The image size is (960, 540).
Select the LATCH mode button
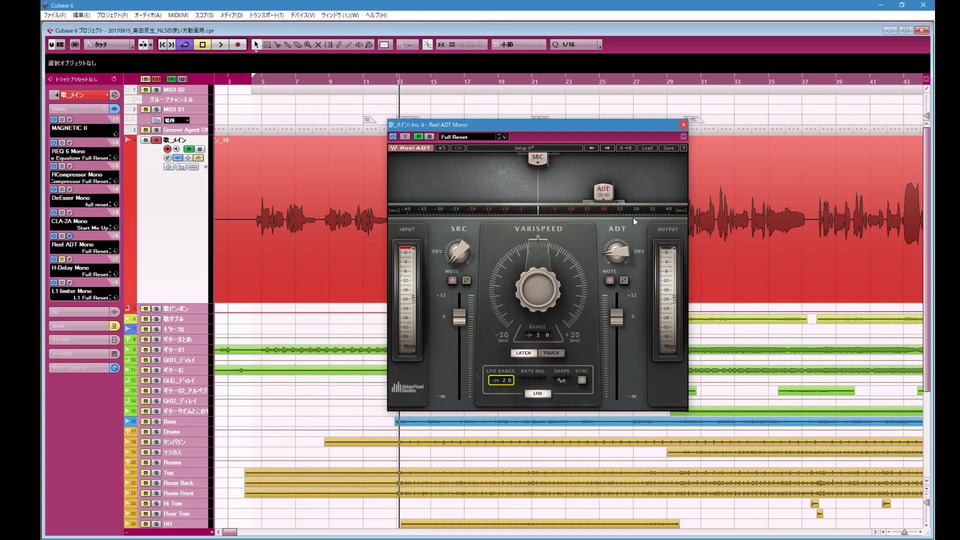pos(523,353)
